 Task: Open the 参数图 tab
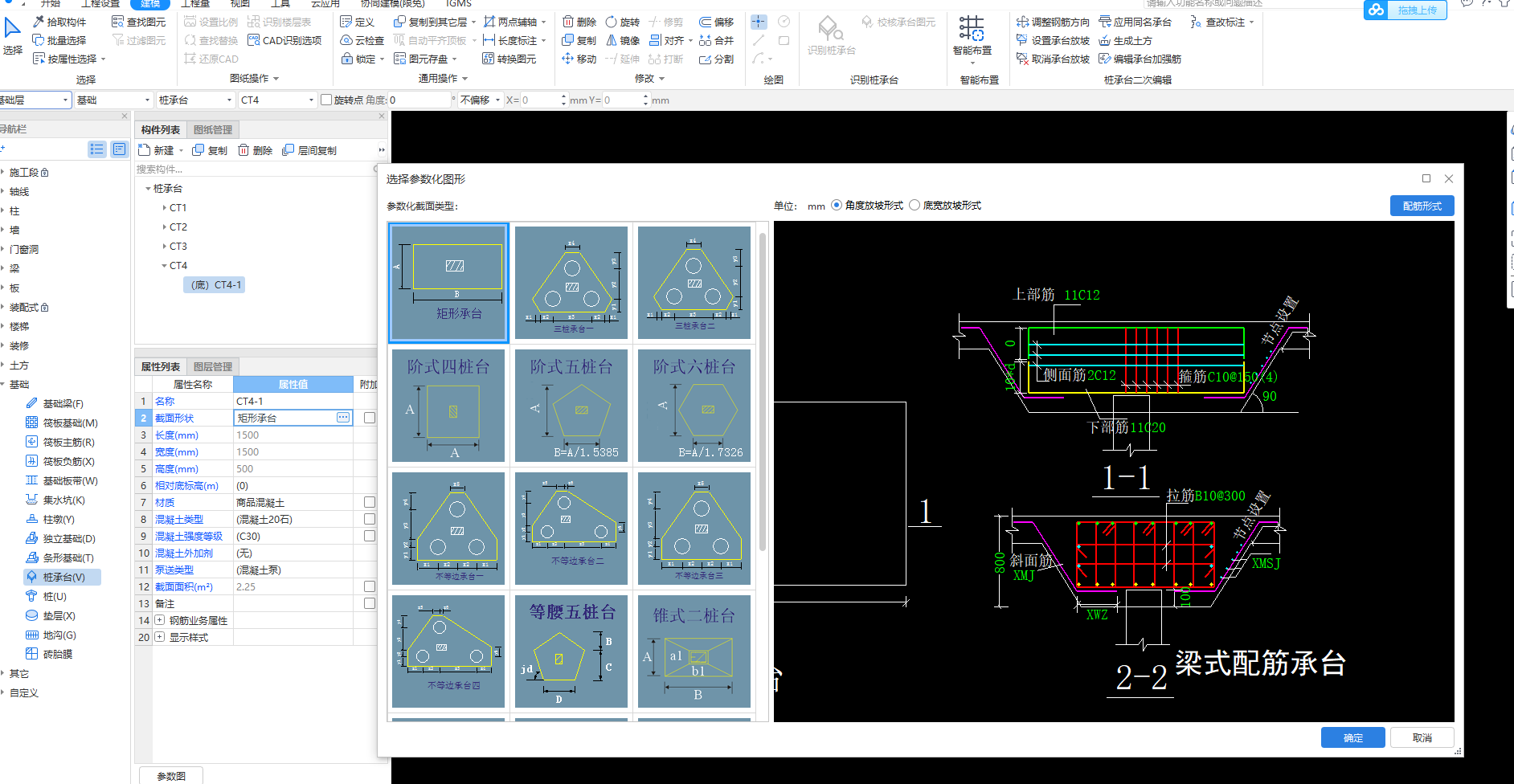[x=171, y=776]
